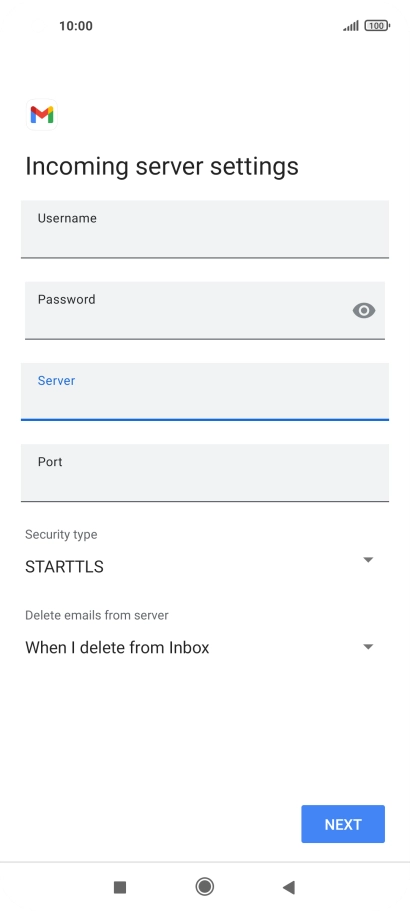The width and height of the screenshot is (410, 911).
Task: Open the When I delete from Inbox option
Action: click(117, 647)
